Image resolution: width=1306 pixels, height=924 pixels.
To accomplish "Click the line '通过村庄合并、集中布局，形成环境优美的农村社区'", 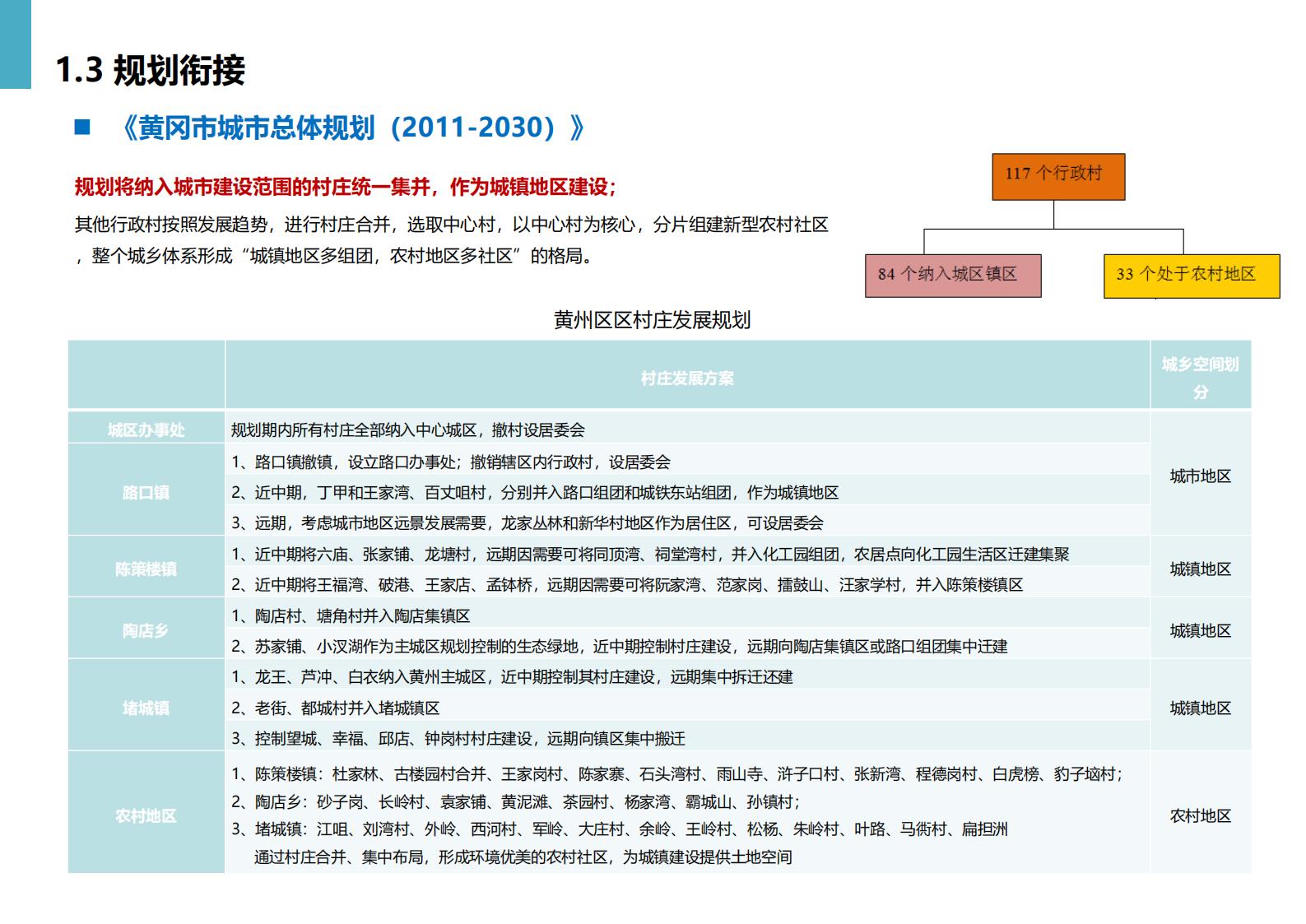I will pyautogui.click(x=523, y=857).
